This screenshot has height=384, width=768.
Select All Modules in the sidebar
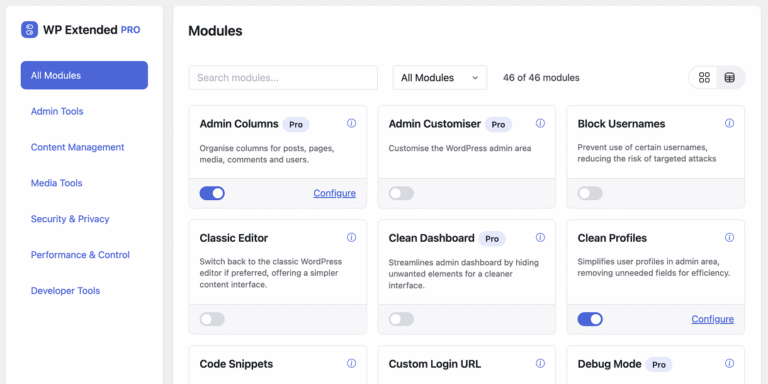84,75
